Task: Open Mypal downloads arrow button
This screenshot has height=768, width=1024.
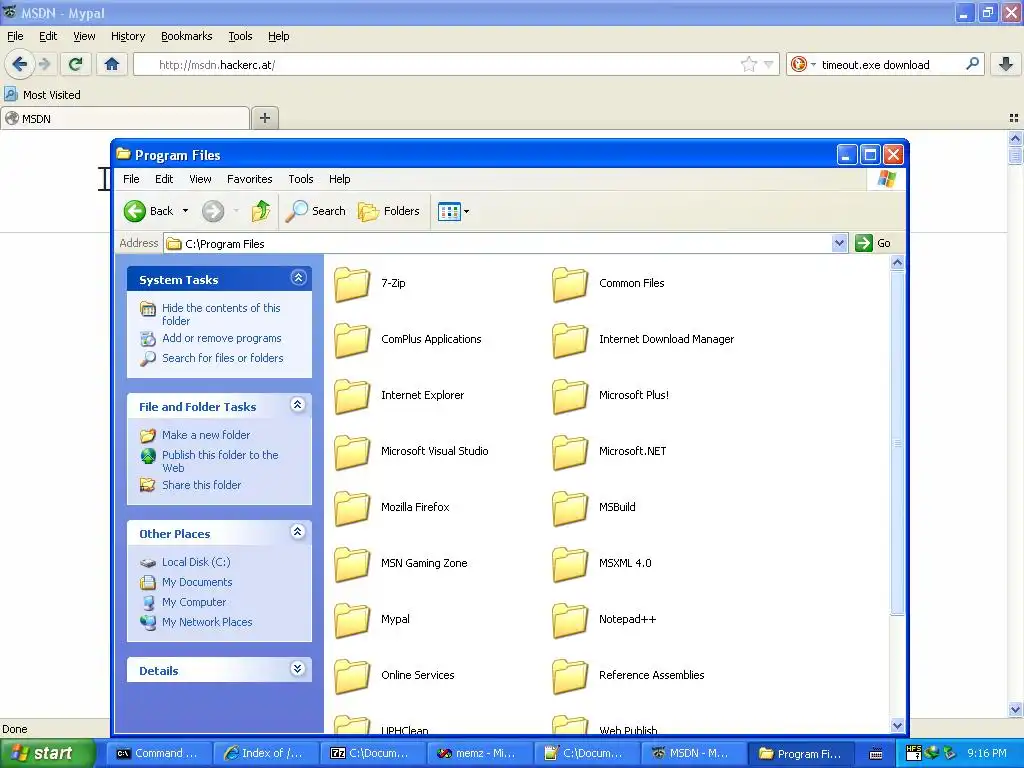Action: click(x=1006, y=64)
